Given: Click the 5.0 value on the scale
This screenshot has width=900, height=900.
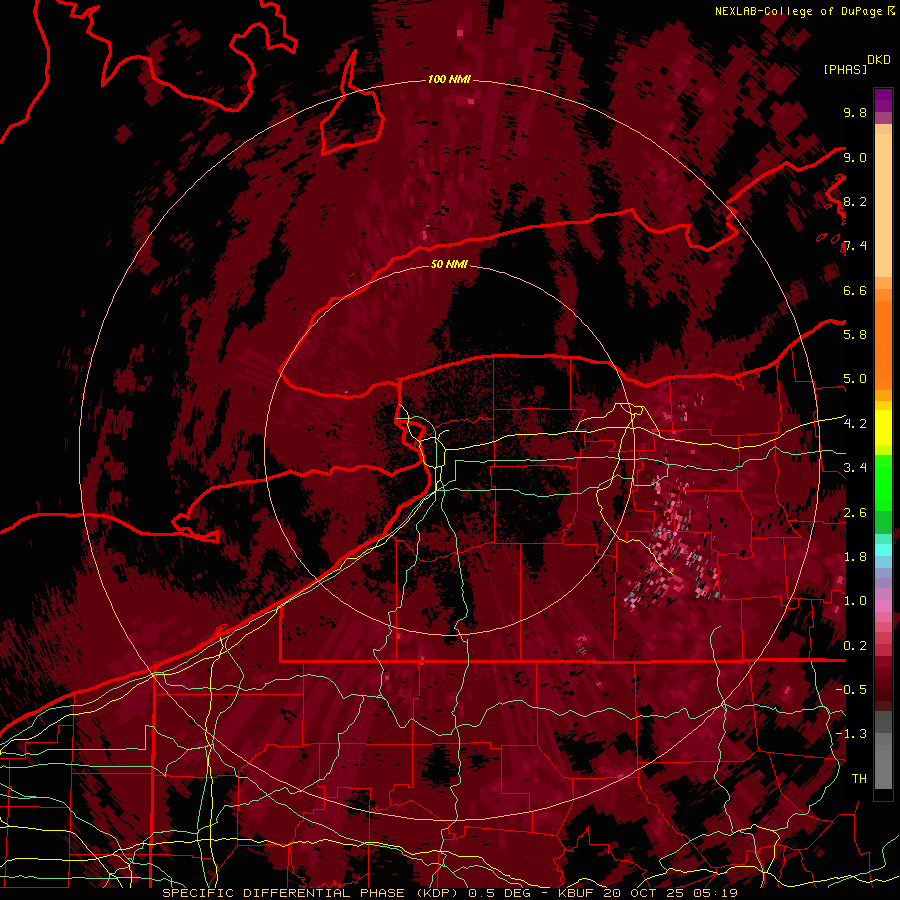Looking at the screenshot, I should click(855, 379).
